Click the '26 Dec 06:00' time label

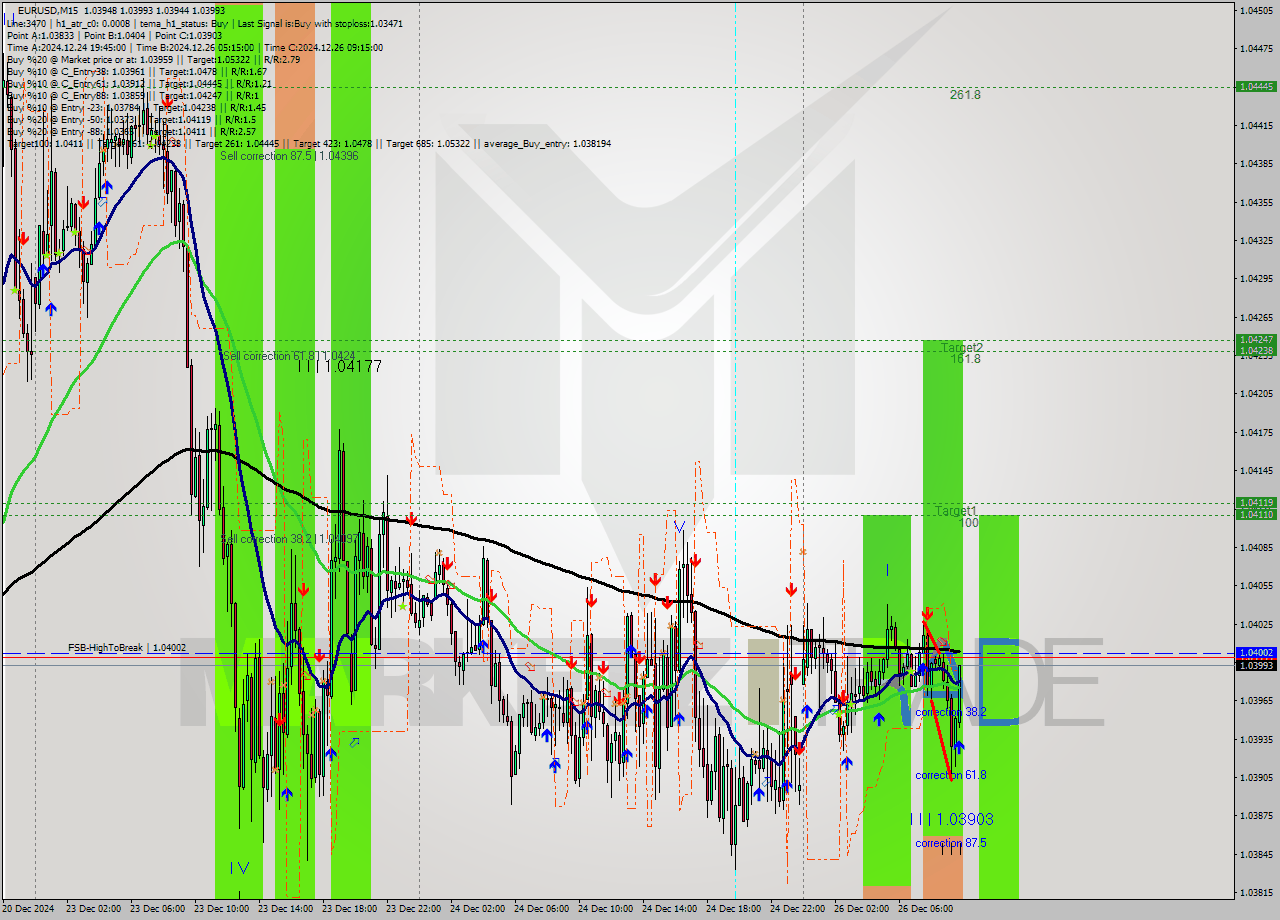click(925, 909)
